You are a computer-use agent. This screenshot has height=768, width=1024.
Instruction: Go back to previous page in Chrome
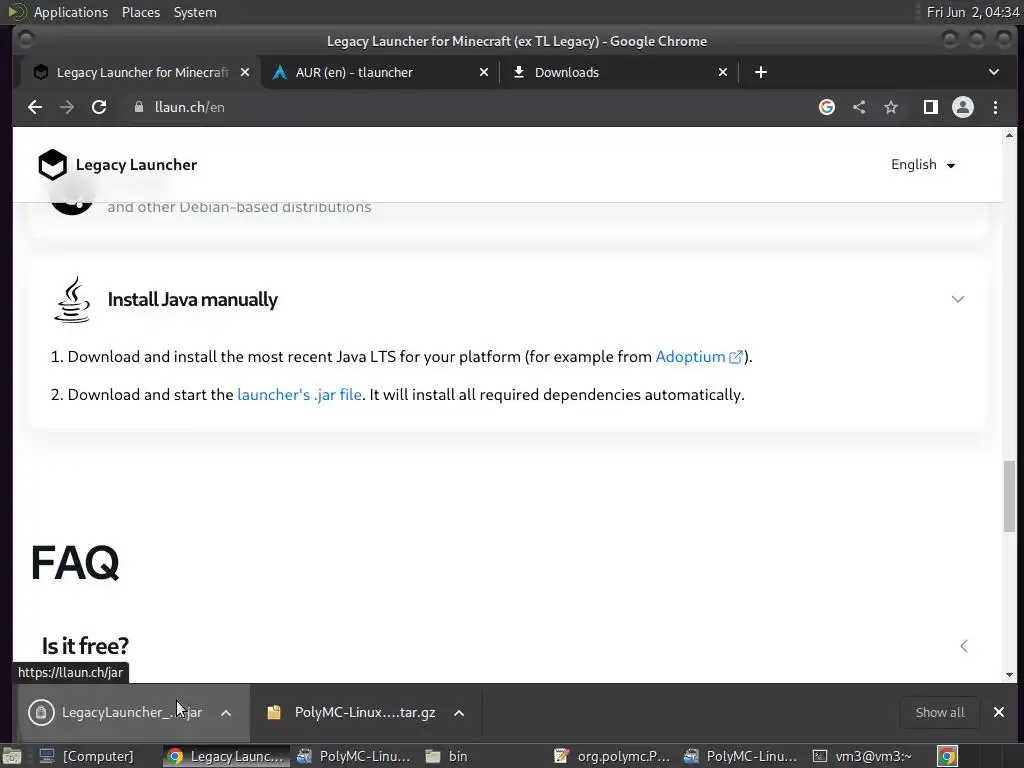[35, 107]
